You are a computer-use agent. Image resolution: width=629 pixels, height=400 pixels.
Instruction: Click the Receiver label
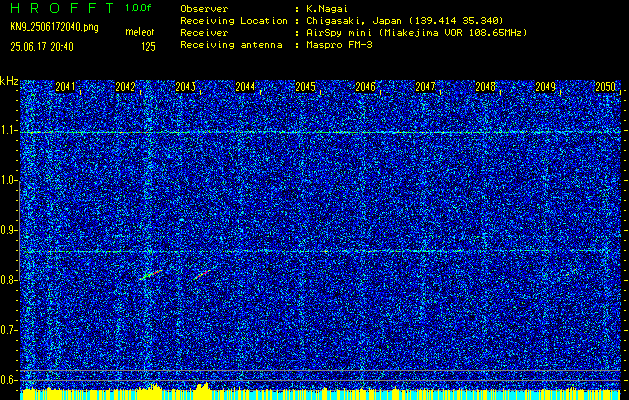(x=204, y=33)
